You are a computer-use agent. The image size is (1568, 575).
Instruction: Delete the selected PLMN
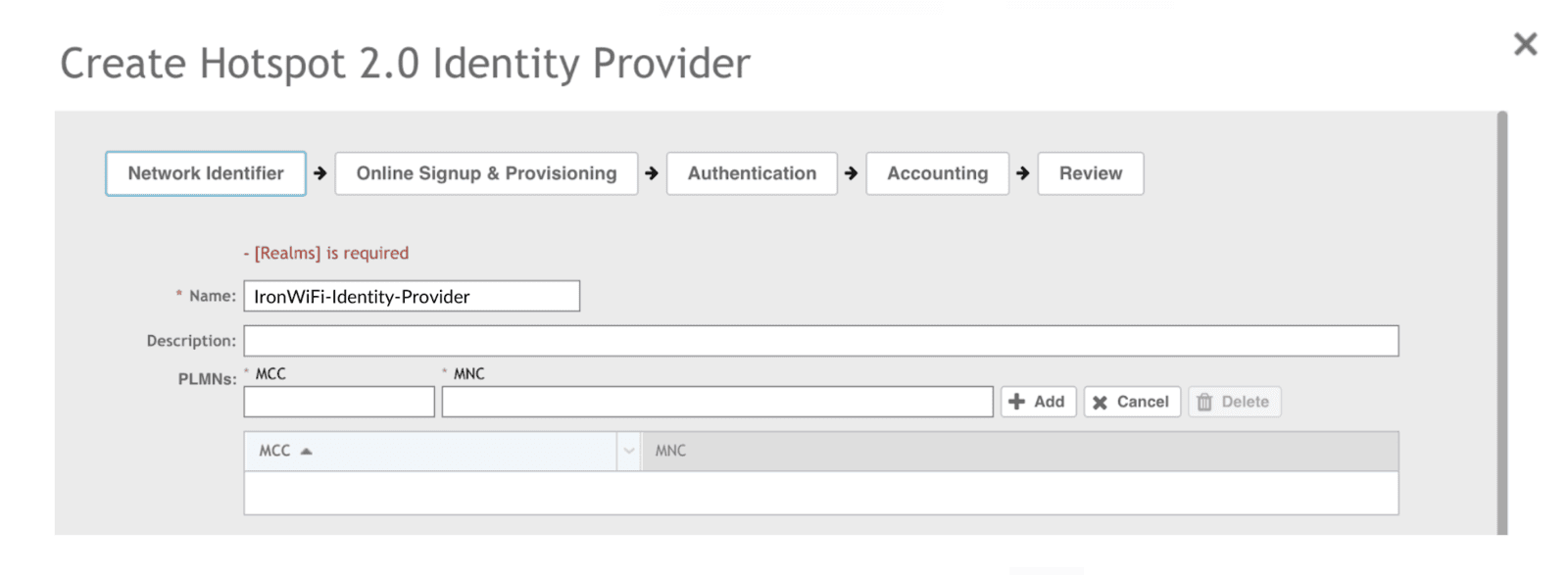[x=1234, y=402]
